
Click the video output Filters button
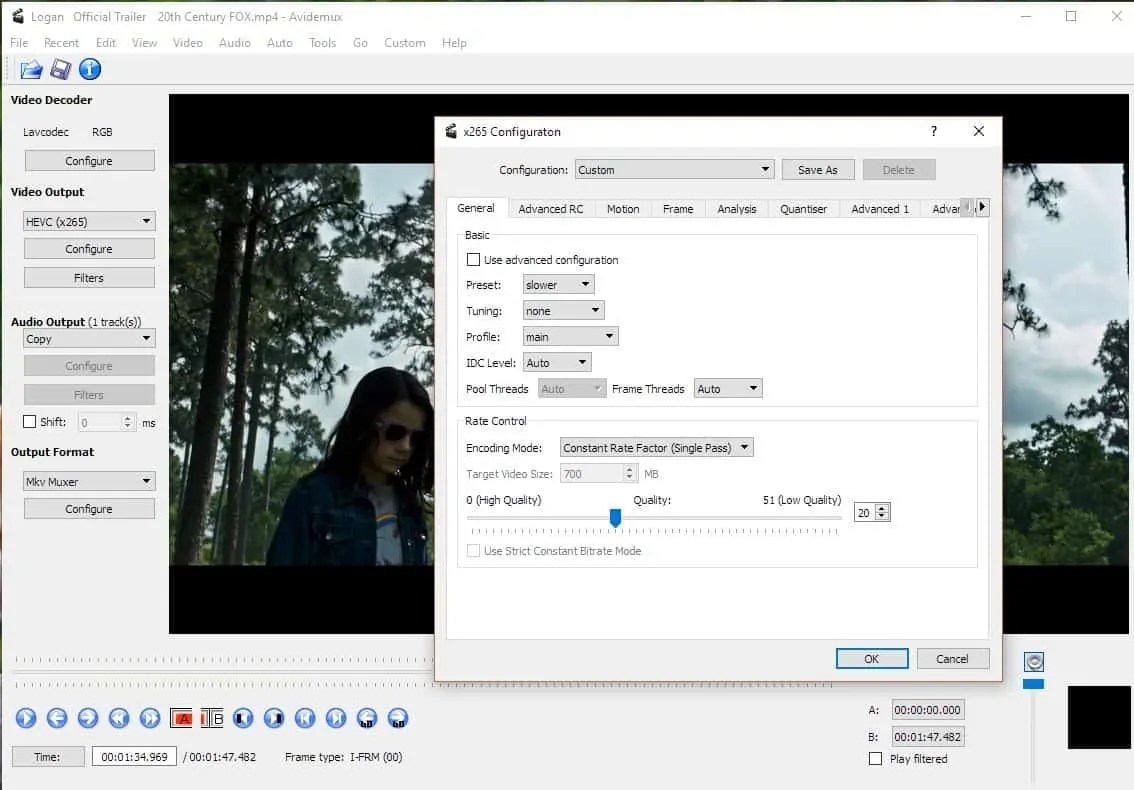coord(89,277)
